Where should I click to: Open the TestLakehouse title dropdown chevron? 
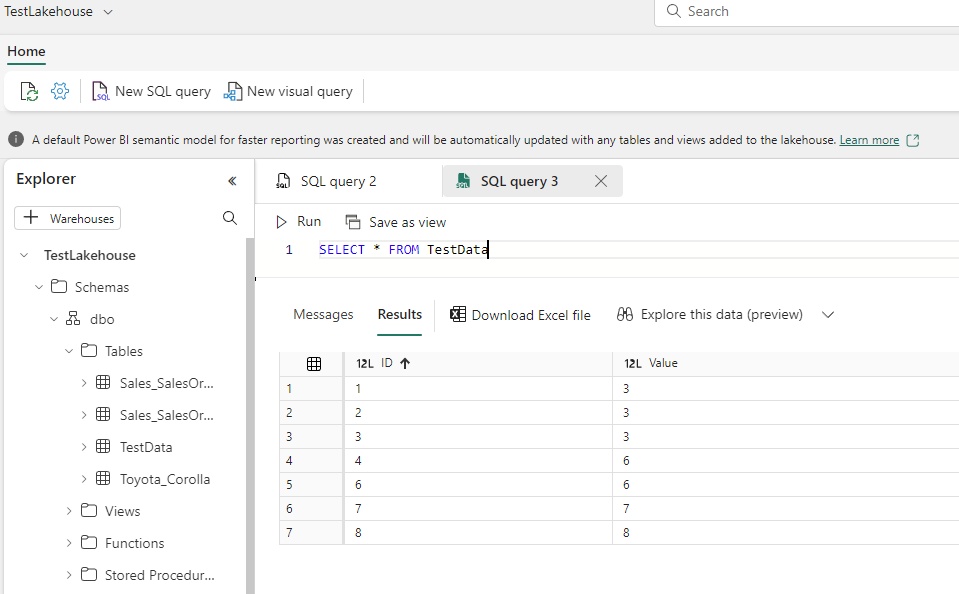pyautogui.click(x=108, y=12)
